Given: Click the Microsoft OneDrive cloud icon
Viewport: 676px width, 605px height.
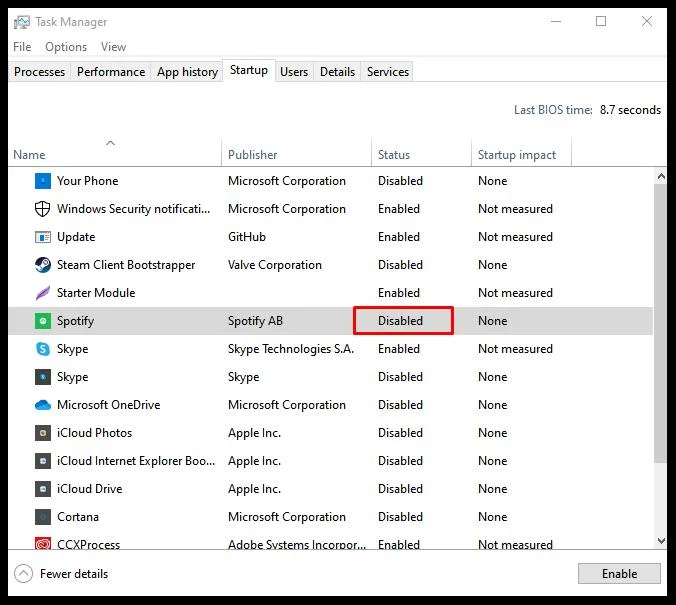Looking at the screenshot, I should tap(43, 405).
